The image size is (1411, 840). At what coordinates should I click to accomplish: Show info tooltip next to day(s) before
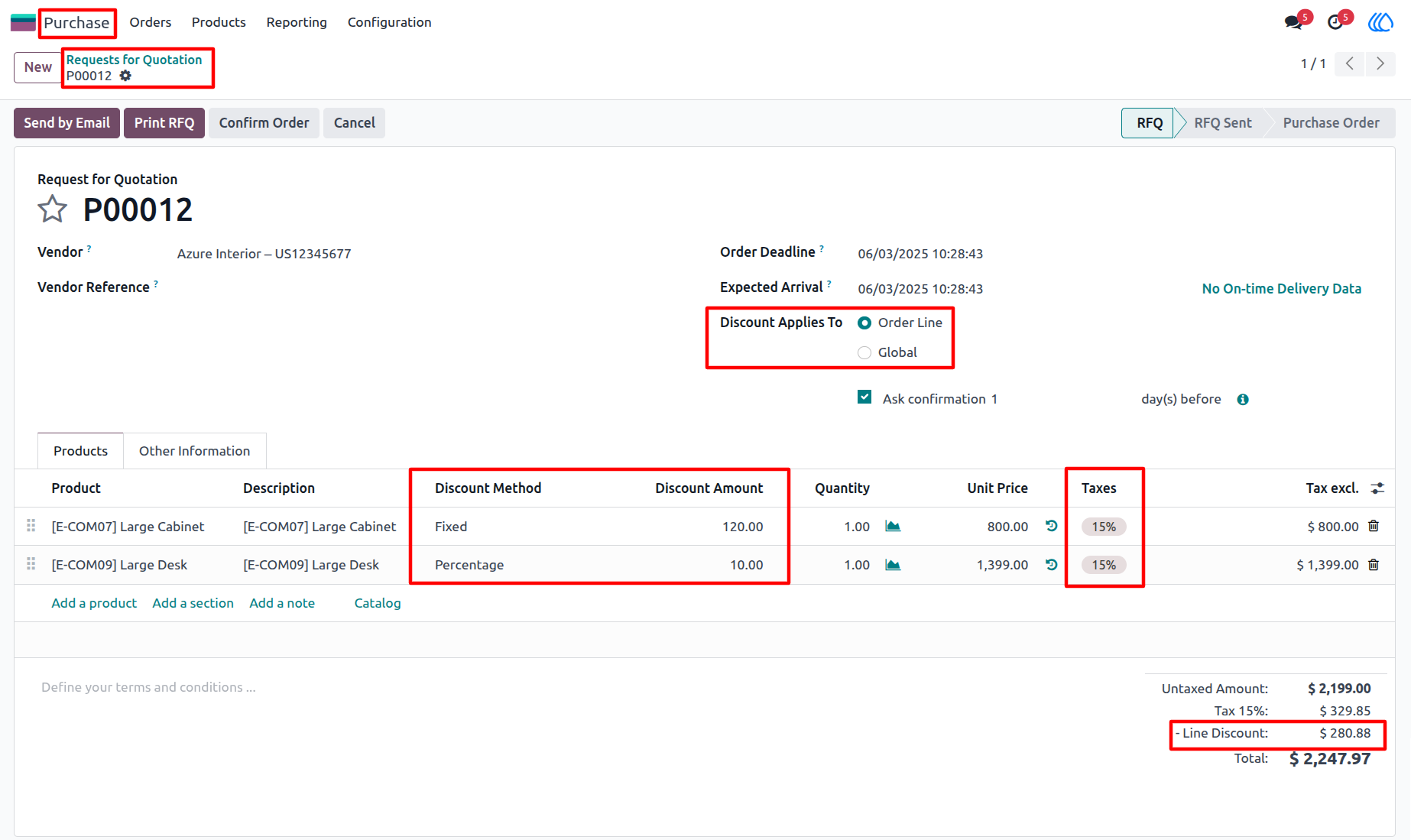pos(1243,399)
